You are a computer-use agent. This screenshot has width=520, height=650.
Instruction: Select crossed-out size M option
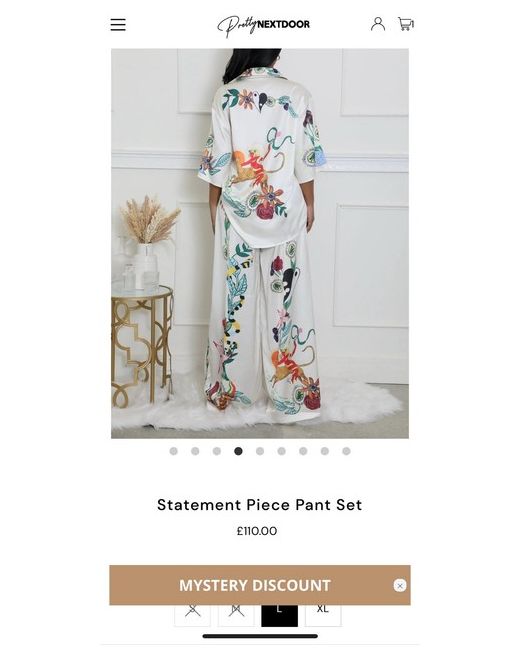point(236,615)
